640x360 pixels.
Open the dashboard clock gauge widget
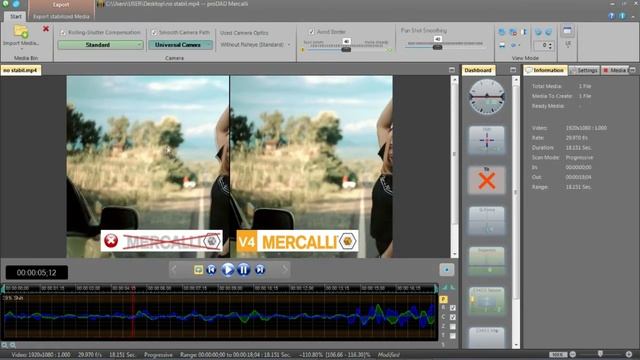point(487,97)
